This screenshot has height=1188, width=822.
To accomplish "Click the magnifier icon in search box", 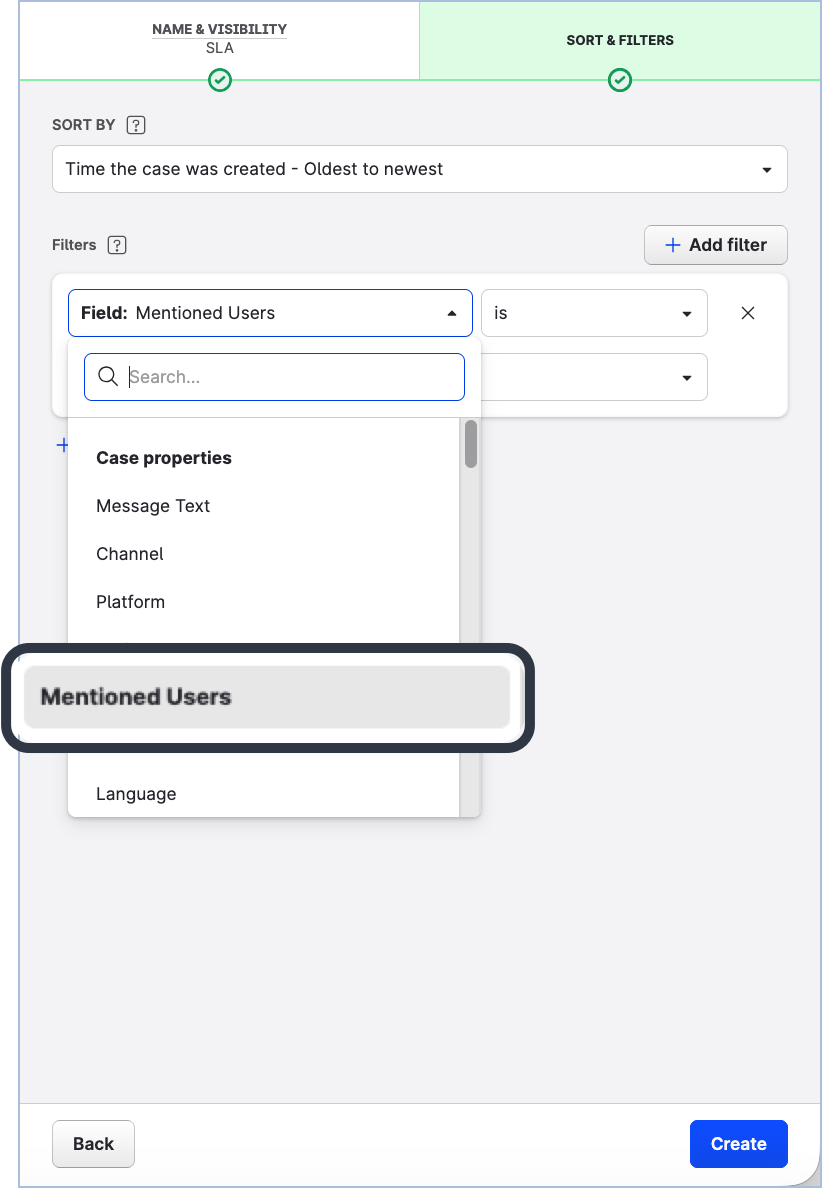I will [x=108, y=377].
